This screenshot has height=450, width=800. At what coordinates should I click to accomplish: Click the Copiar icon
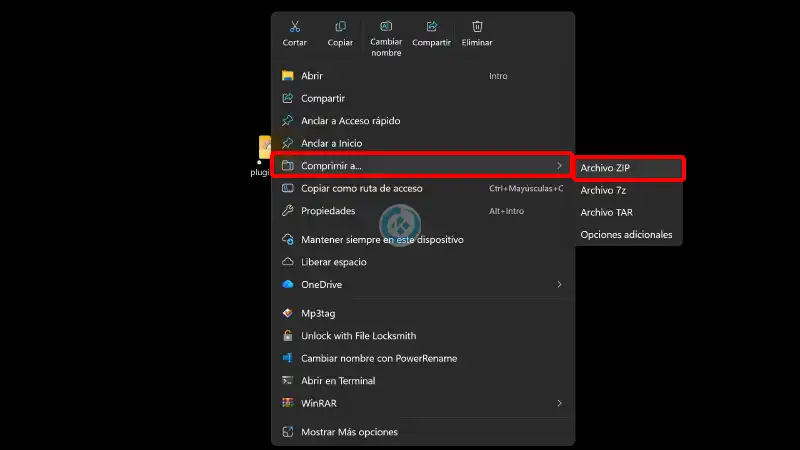pyautogui.click(x=340, y=27)
